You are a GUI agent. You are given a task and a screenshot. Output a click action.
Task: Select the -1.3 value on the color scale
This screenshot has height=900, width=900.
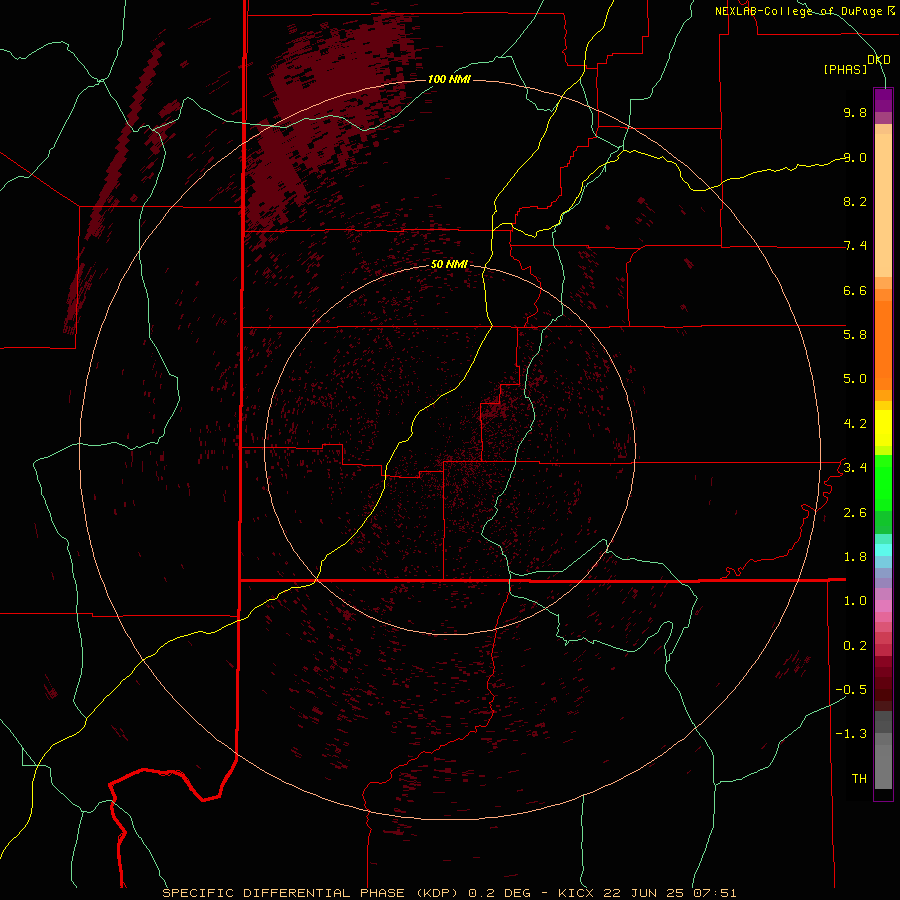tap(851, 734)
